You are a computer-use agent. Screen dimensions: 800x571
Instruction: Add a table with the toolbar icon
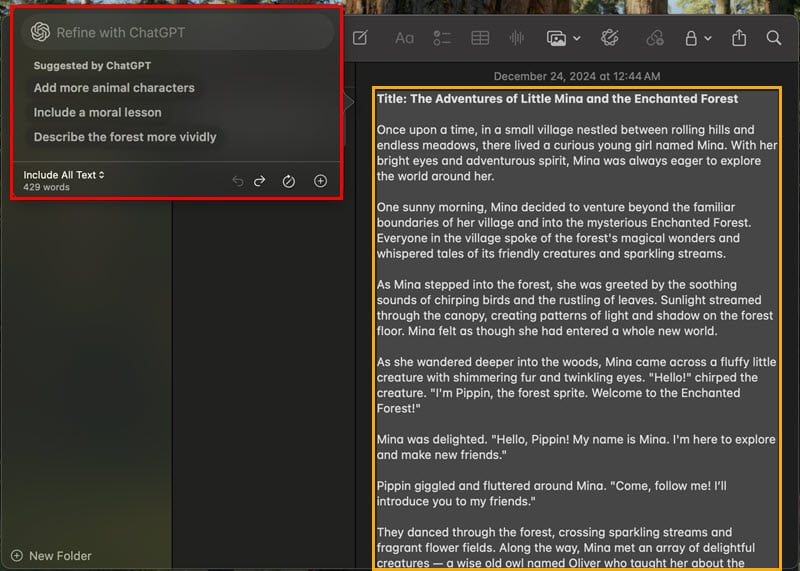tap(480, 39)
